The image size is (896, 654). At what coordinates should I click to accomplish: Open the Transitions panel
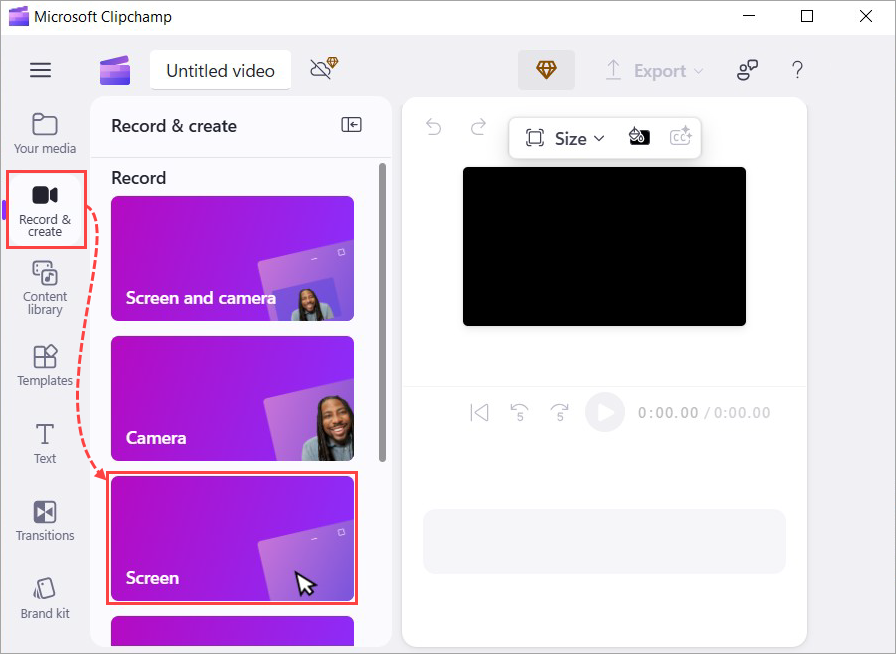pos(44,519)
